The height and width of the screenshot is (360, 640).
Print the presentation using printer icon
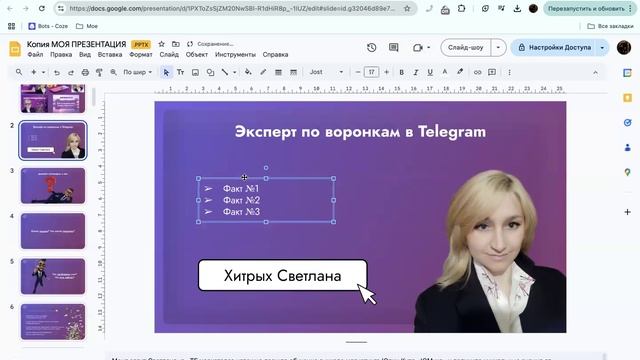click(85, 72)
